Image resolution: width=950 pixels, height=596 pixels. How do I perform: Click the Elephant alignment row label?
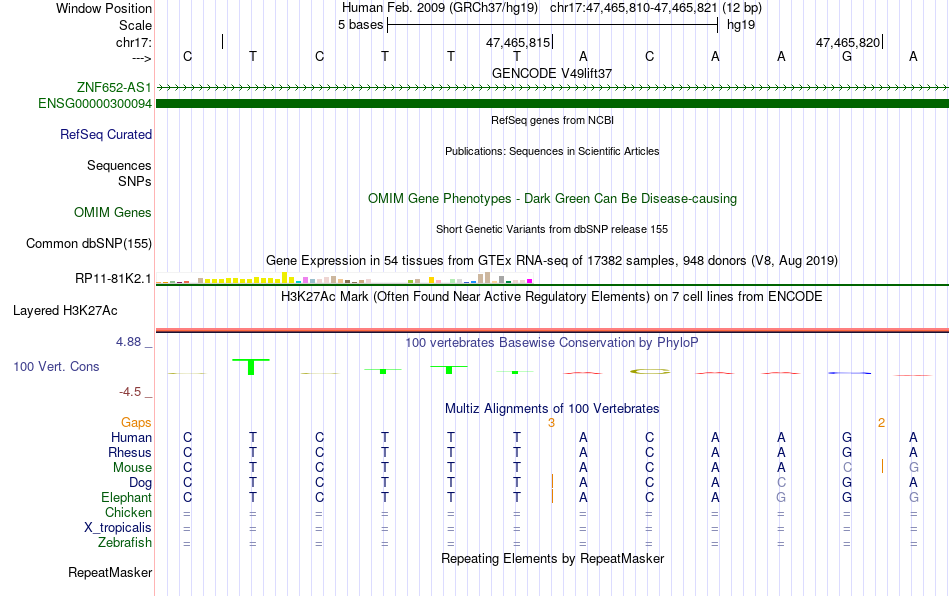[127, 497]
